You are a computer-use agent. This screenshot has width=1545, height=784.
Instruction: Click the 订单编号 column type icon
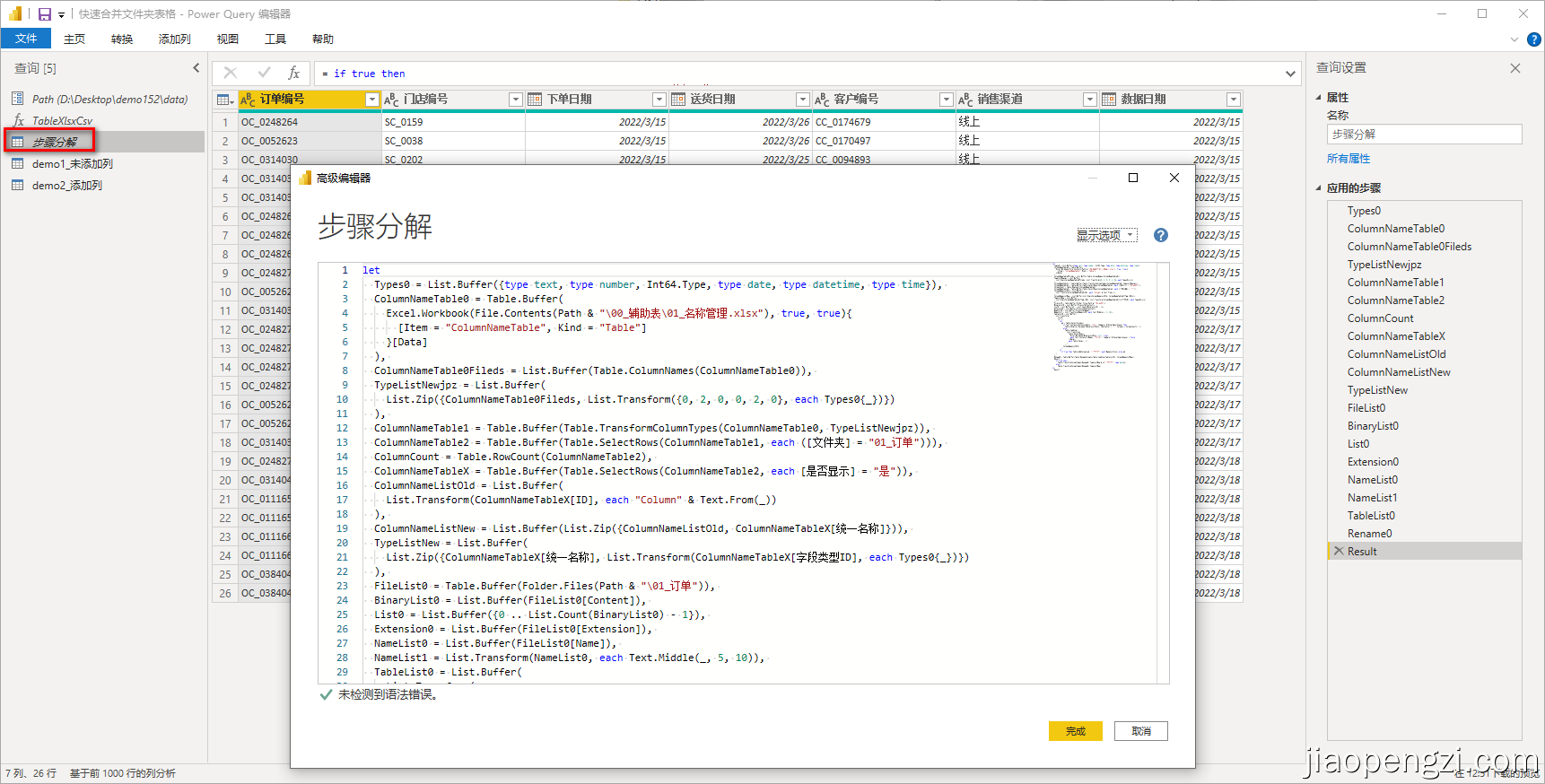pos(249,100)
